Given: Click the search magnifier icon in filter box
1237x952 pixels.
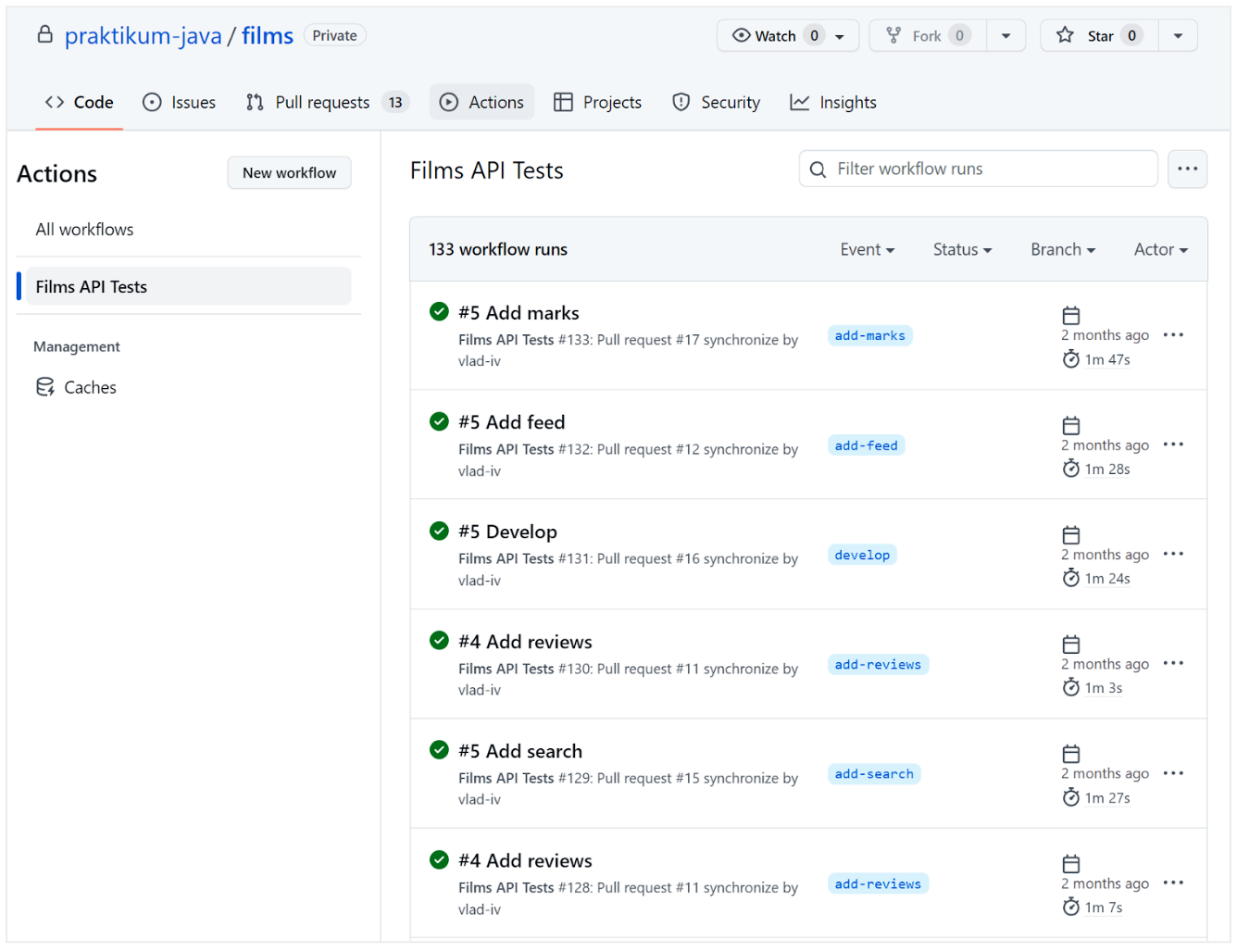Looking at the screenshot, I should (x=818, y=169).
